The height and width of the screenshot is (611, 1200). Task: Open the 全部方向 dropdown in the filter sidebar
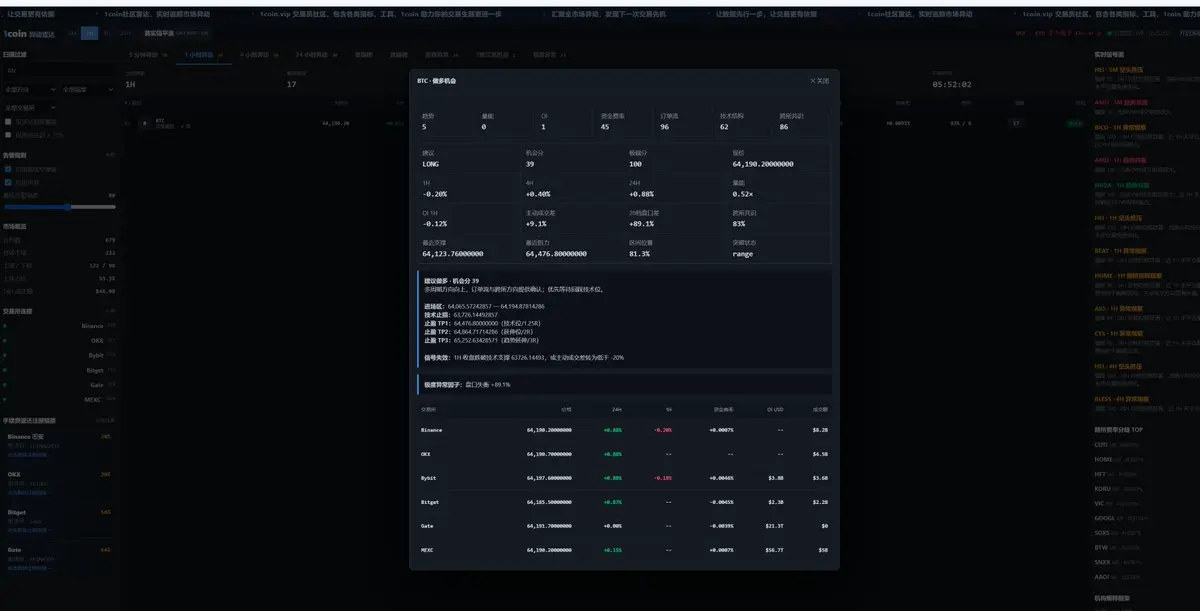[x=31, y=89]
